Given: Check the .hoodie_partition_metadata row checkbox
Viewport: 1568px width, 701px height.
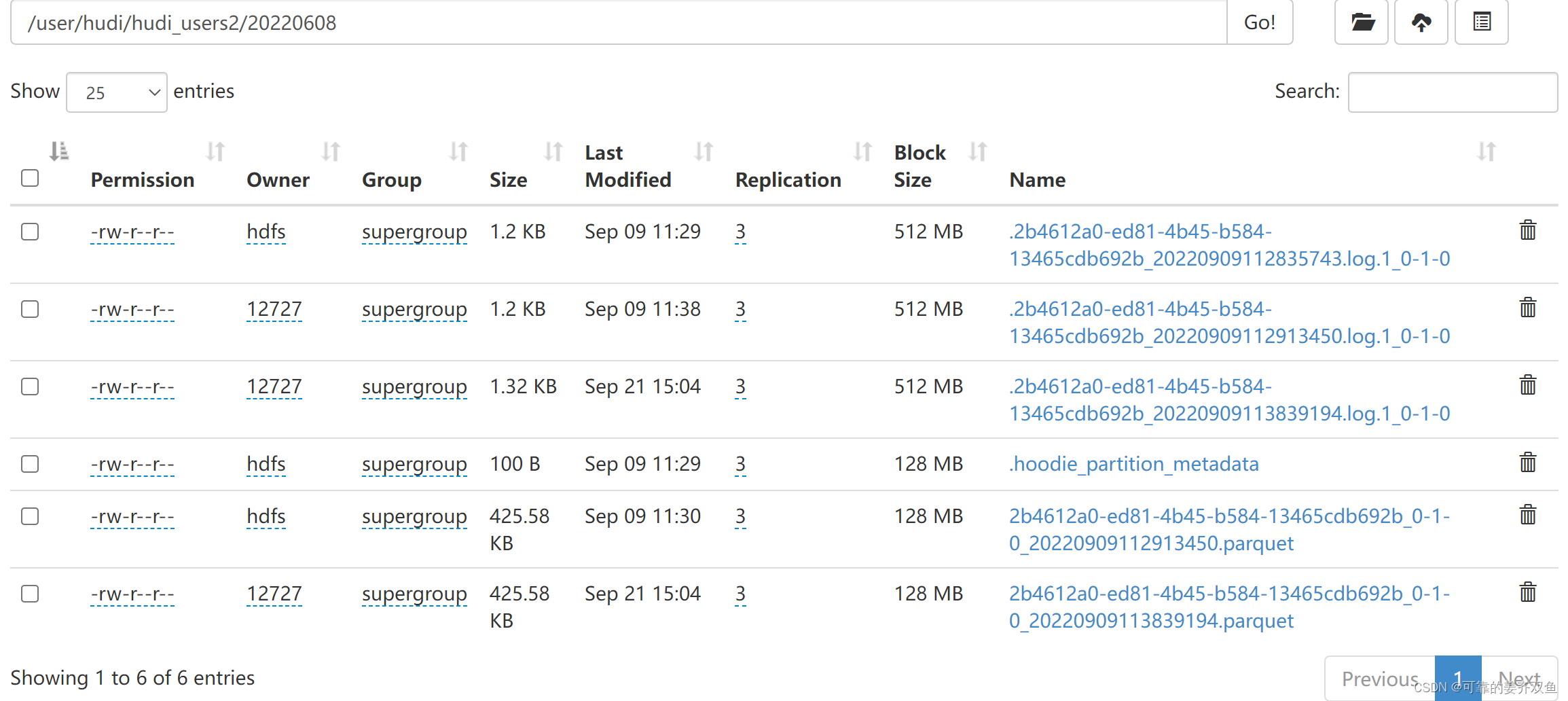Looking at the screenshot, I should pos(30,464).
